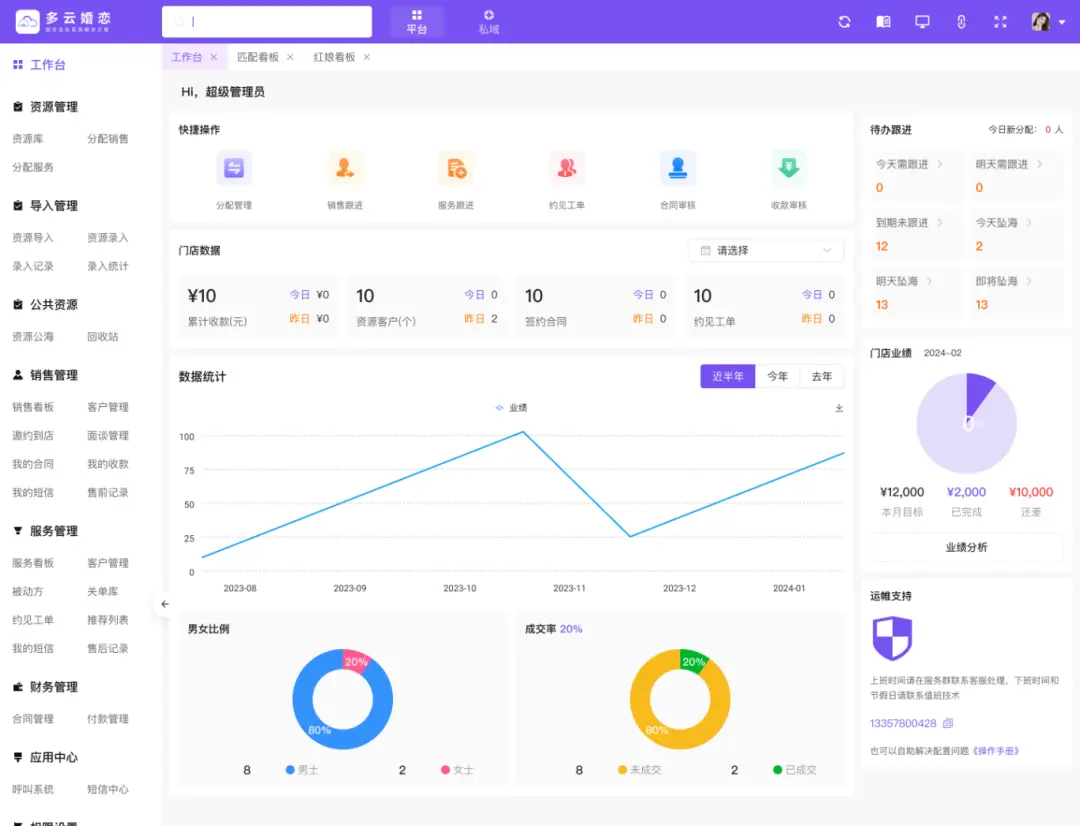Switch to the 匹配看板 tab

point(258,57)
